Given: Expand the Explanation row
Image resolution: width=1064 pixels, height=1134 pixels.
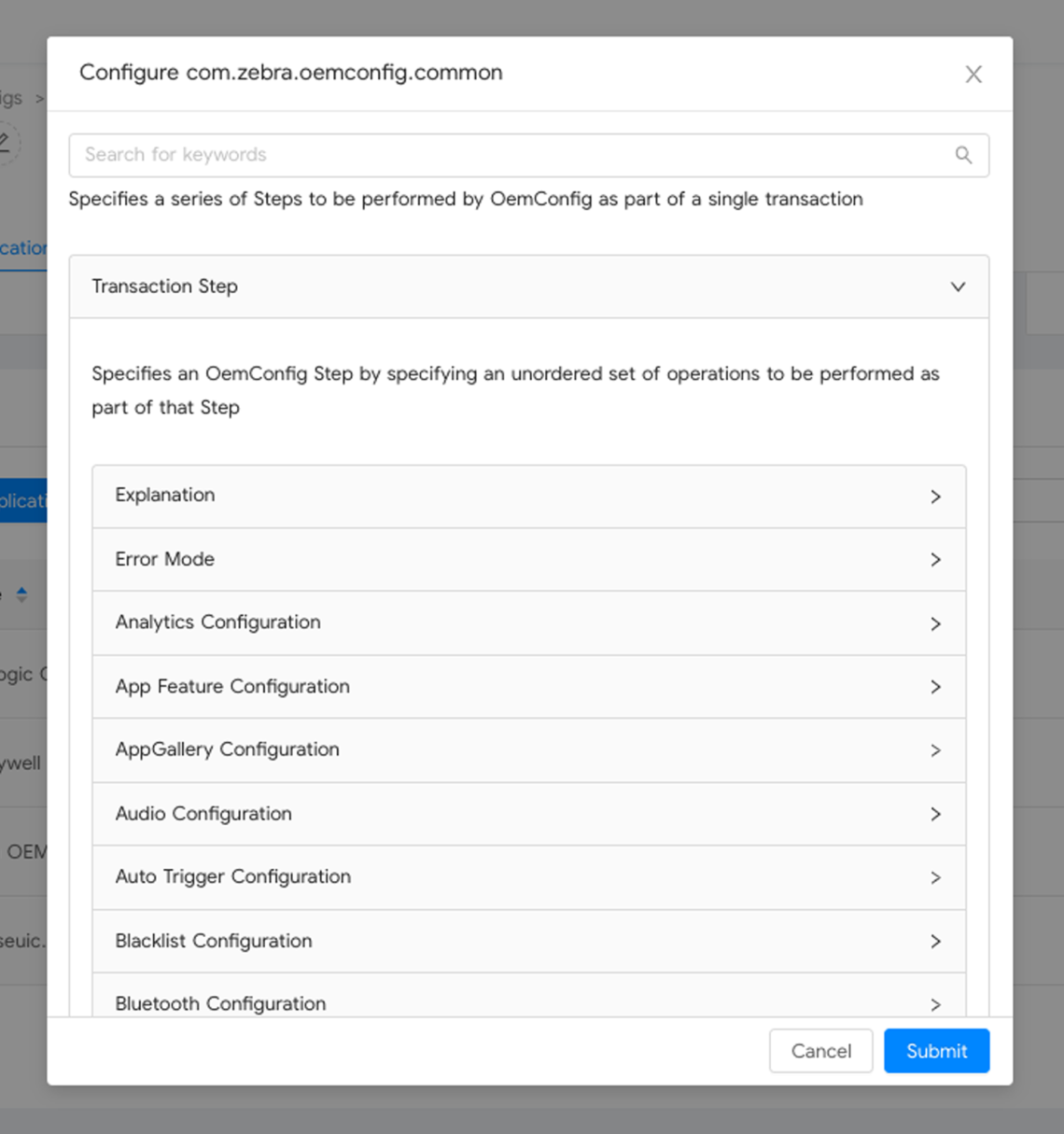Looking at the screenshot, I should coord(528,496).
